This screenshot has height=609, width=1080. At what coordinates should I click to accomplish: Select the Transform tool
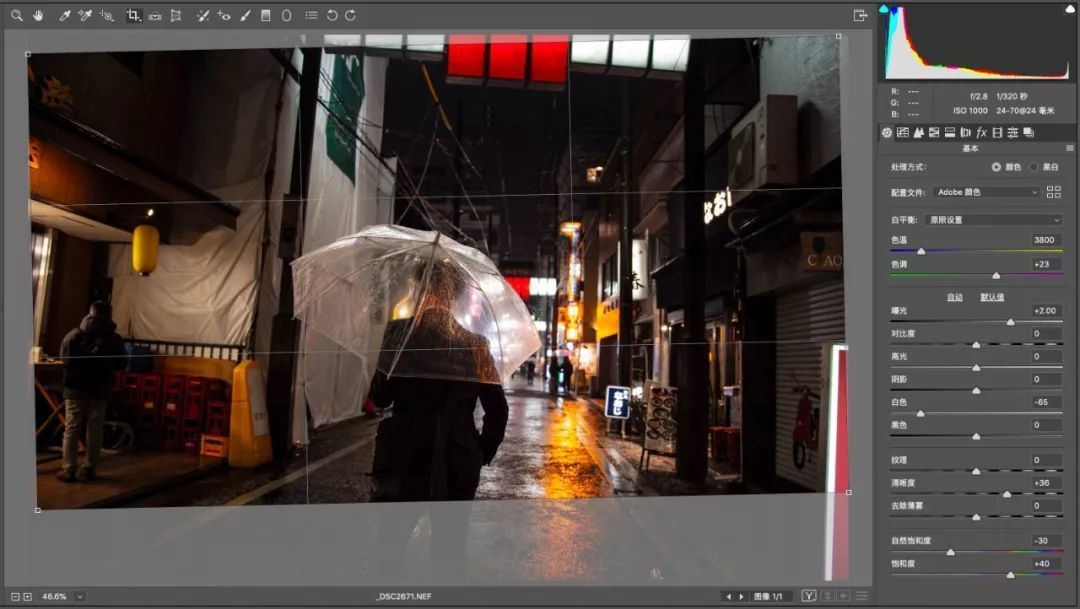coord(176,15)
